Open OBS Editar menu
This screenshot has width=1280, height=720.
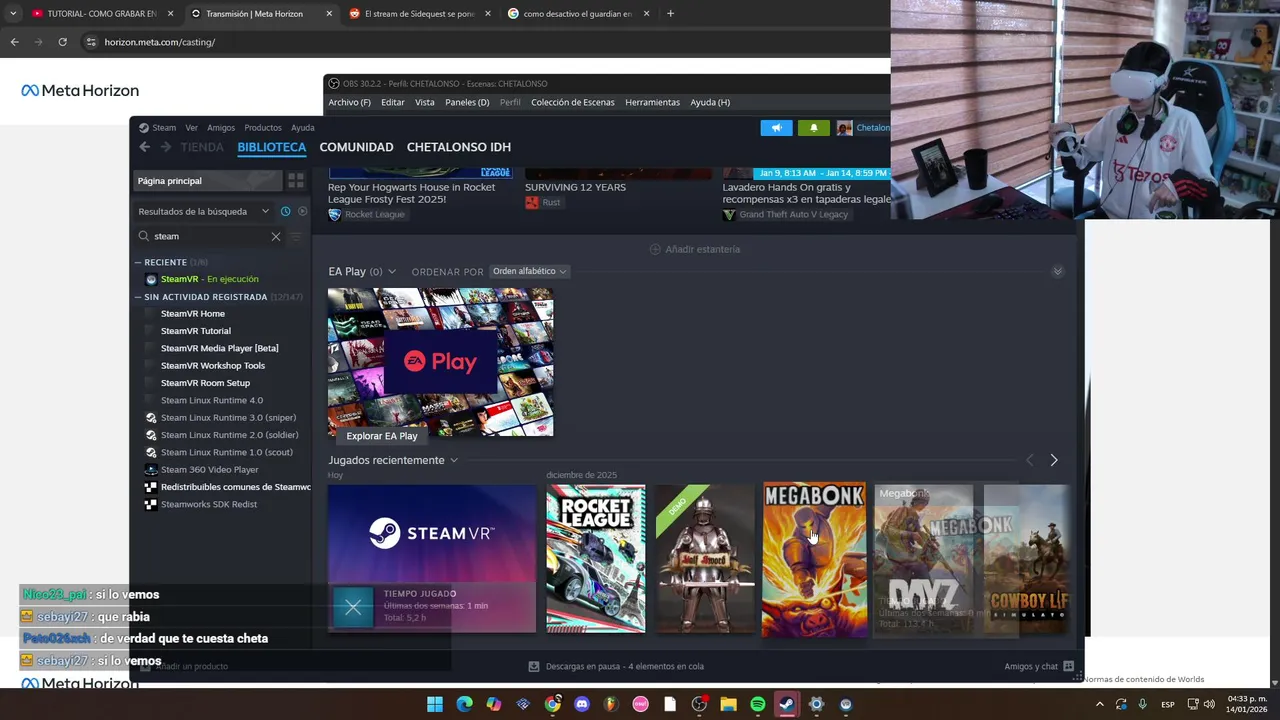(x=393, y=102)
